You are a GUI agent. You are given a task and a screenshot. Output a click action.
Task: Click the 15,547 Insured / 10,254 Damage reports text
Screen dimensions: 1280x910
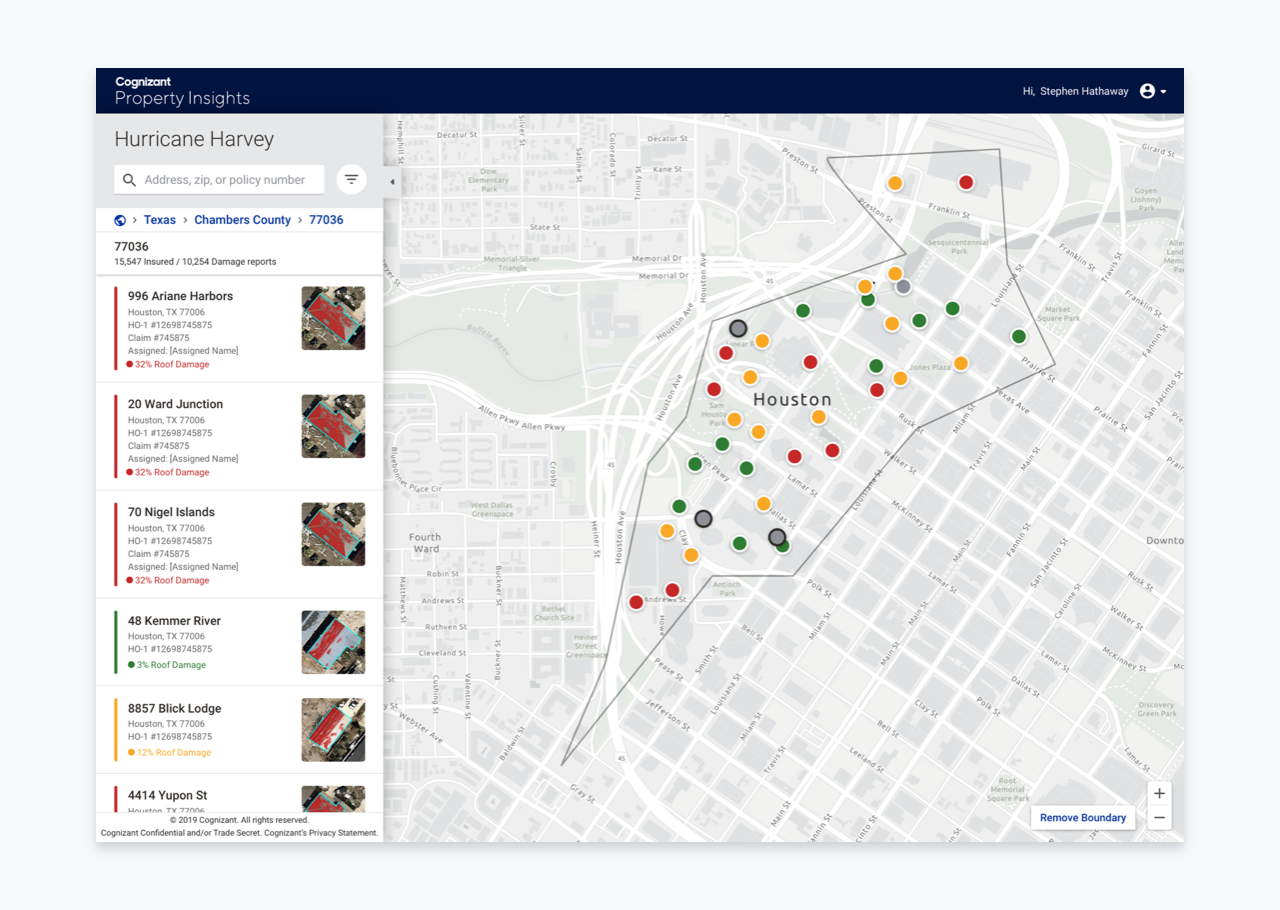195,262
